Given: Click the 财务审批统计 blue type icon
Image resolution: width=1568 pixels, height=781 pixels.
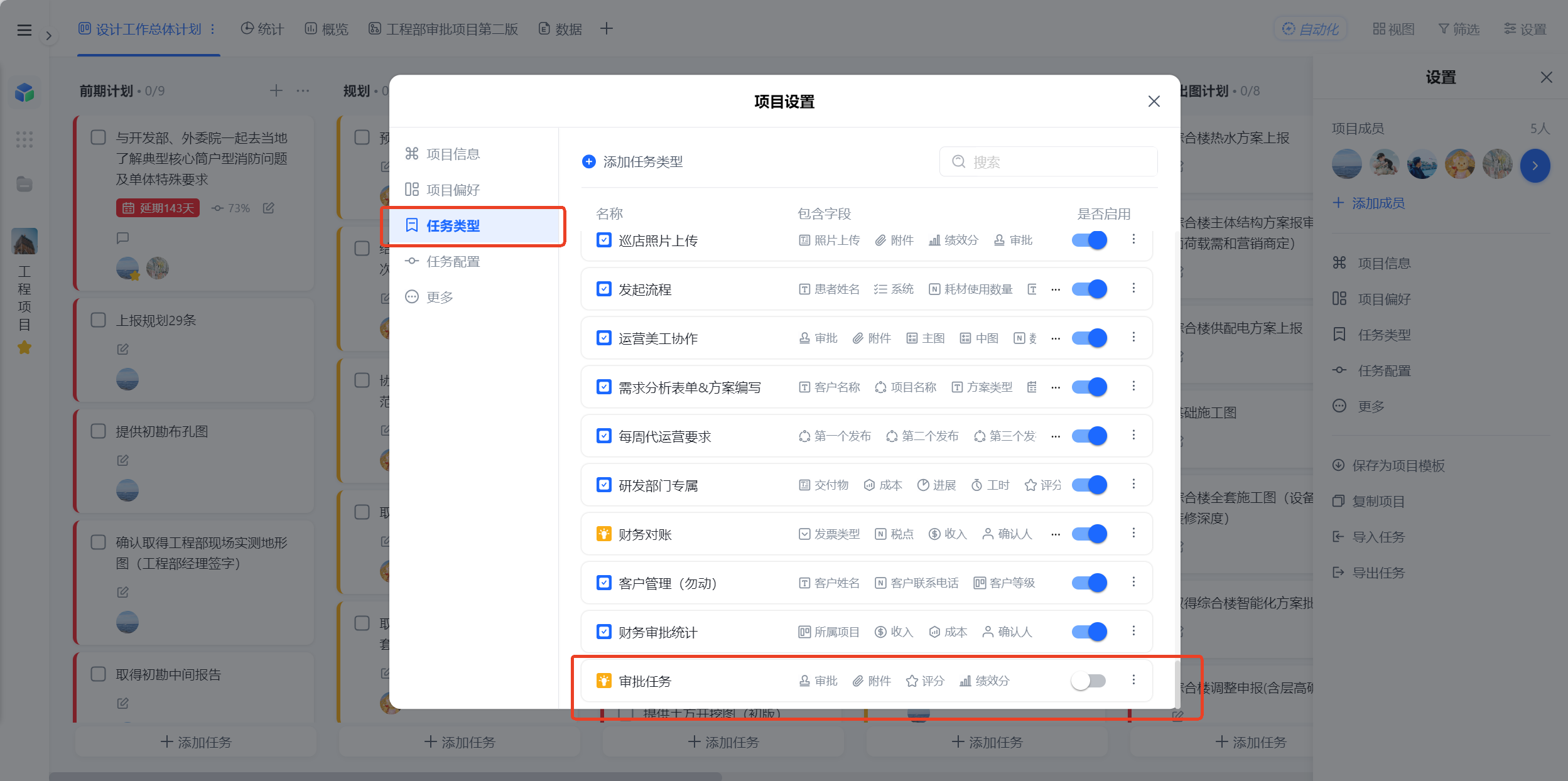Looking at the screenshot, I should (603, 632).
